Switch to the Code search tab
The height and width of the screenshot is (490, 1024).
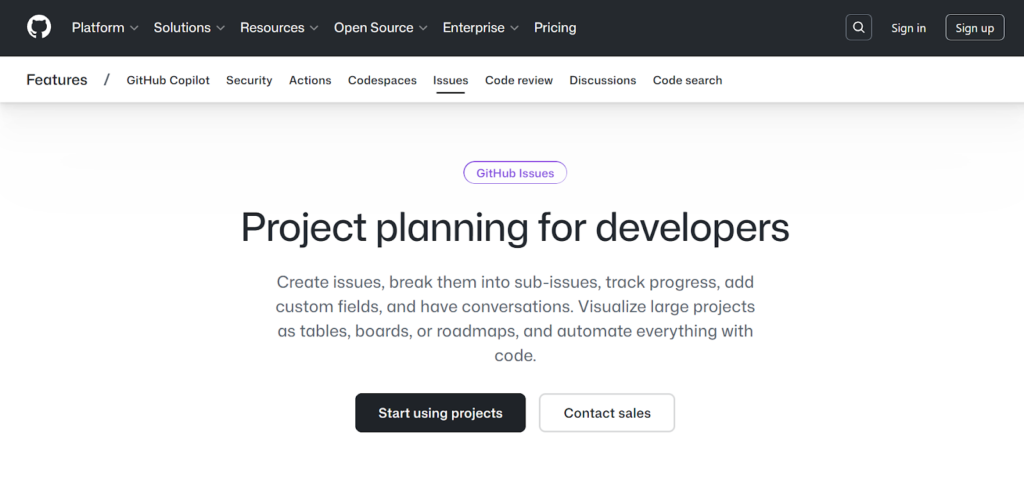687,80
